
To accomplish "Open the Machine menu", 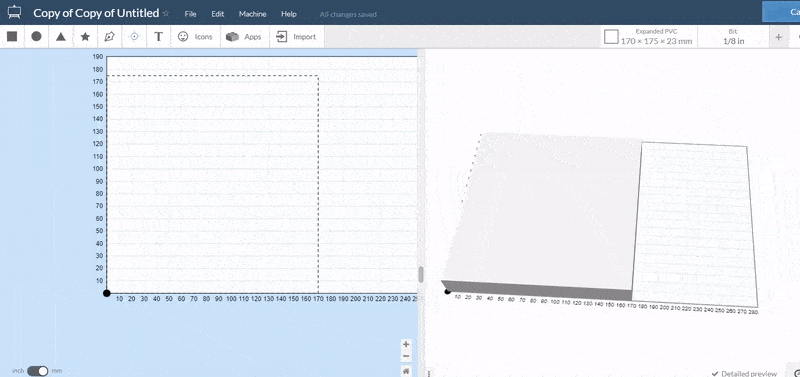I will click(253, 14).
